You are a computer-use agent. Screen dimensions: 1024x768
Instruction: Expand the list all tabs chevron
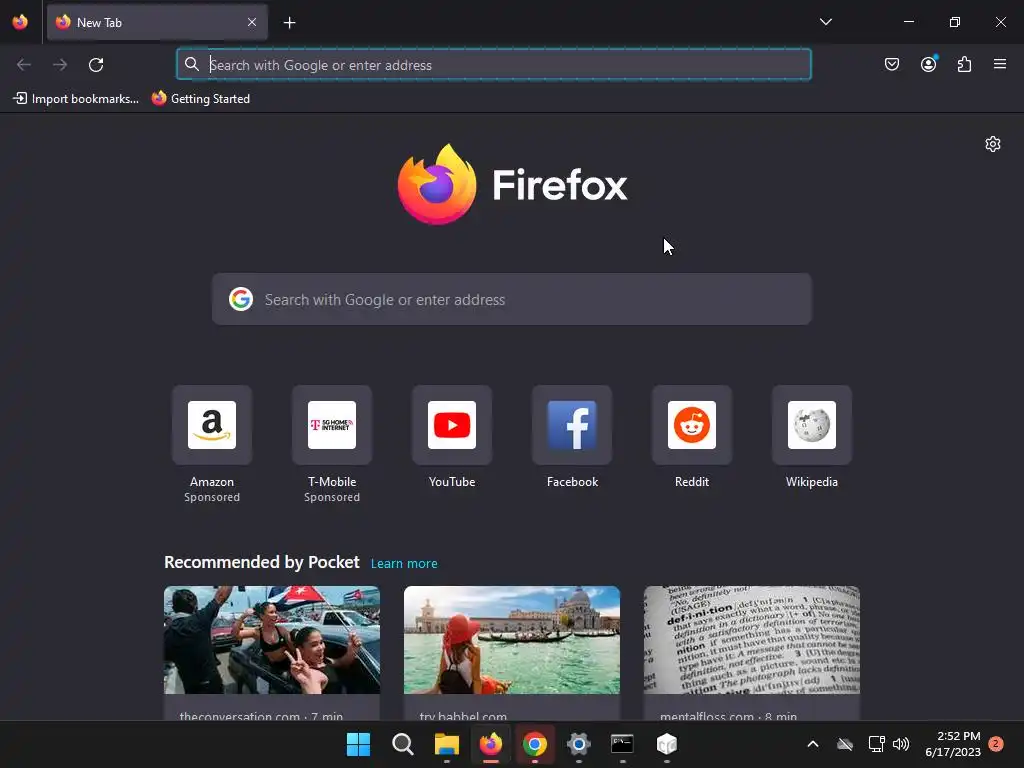click(x=825, y=22)
